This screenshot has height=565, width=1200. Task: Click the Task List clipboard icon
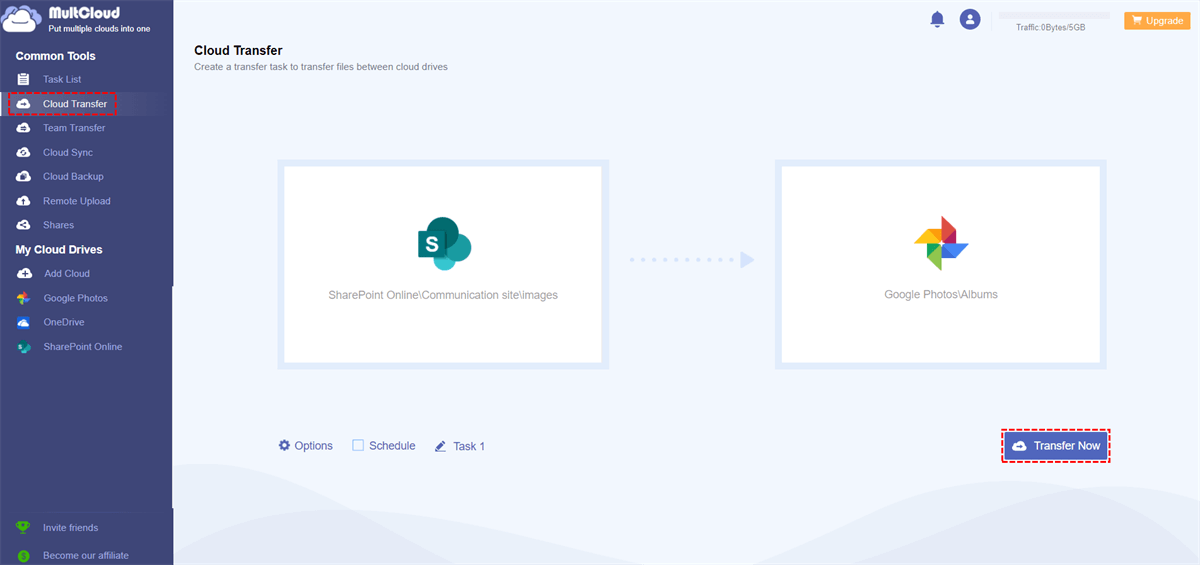(x=23, y=79)
